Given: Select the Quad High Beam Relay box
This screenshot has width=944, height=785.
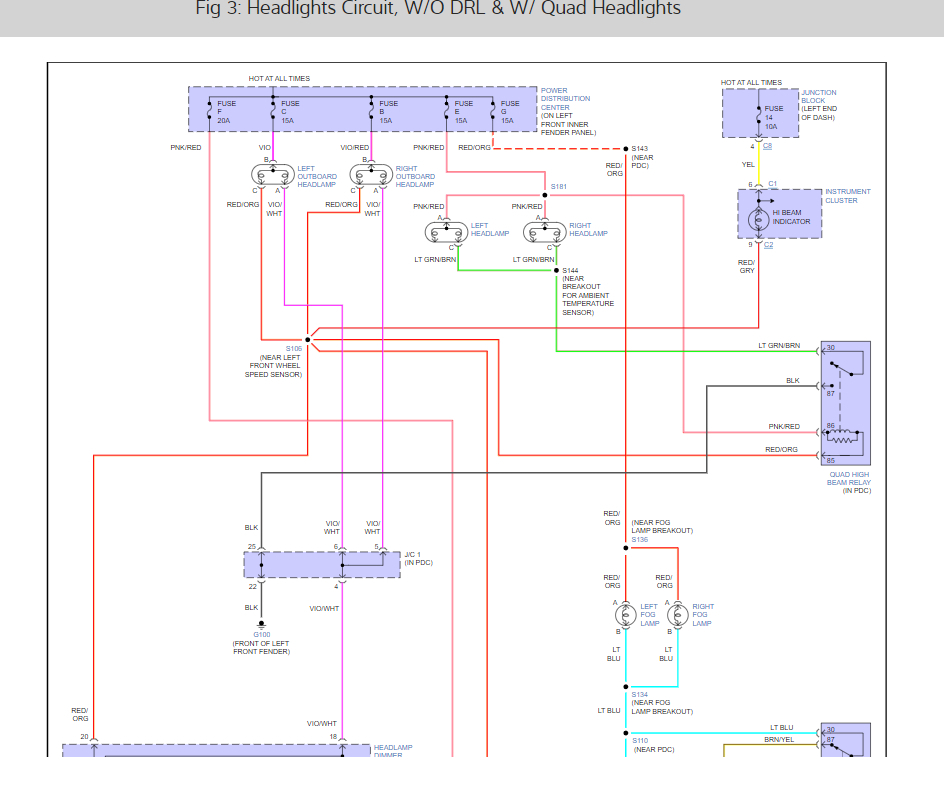Looking at the screenshot, I should [846, 403].
